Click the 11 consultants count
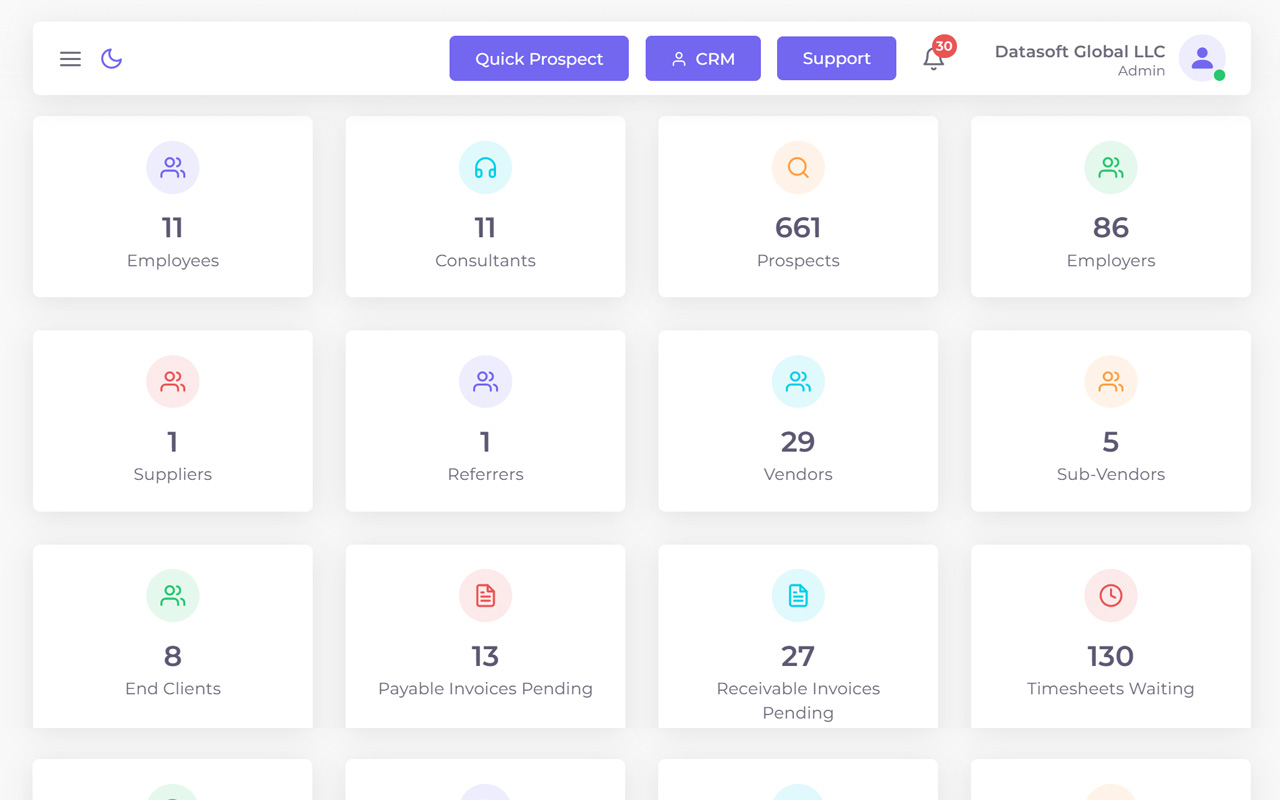1280x800 pixels. 485,228
